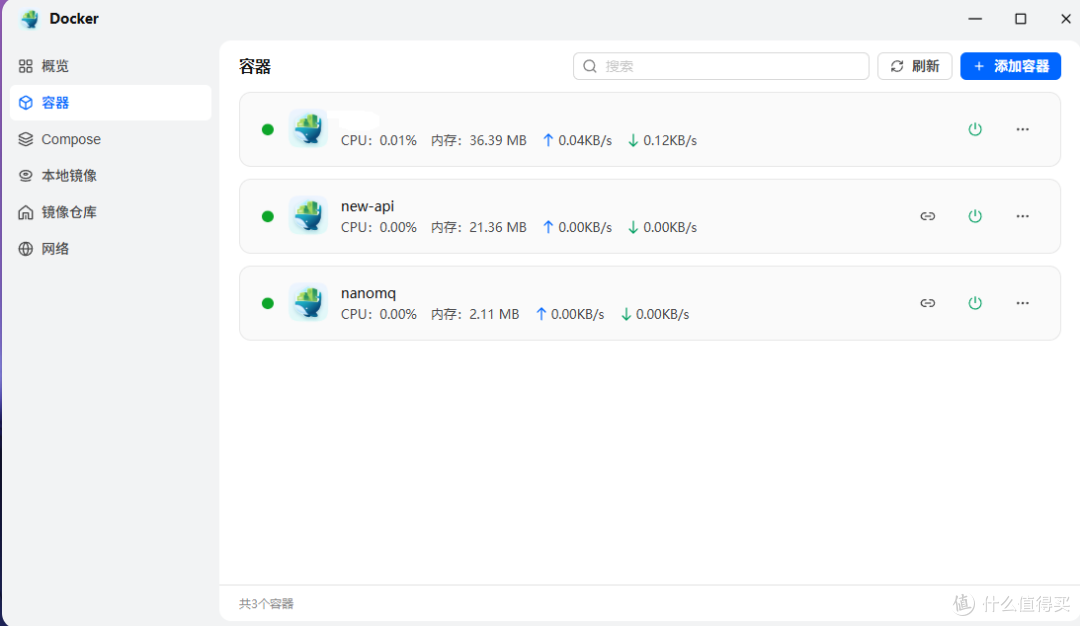This screenshot has width=1080, height=626.
Task: Click the 概览 grid icon in sidebar
Action: coord(25,66)
